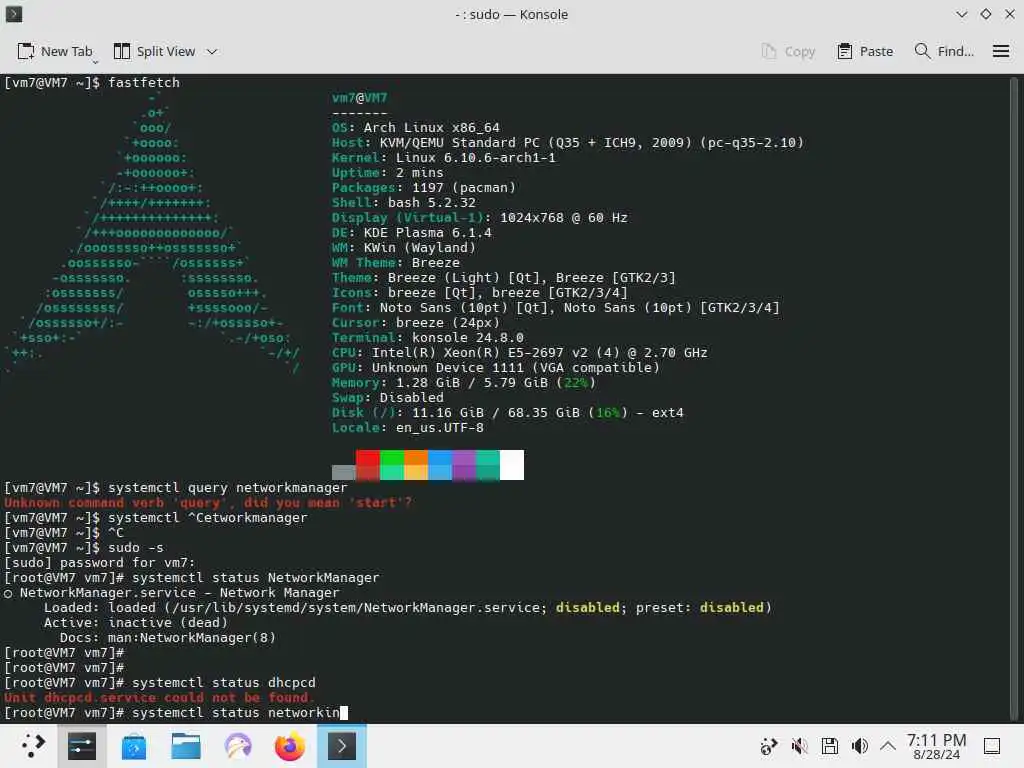Launch Discover software center from taskbar
Viewport: 1024px width, 768px height.
134,746
